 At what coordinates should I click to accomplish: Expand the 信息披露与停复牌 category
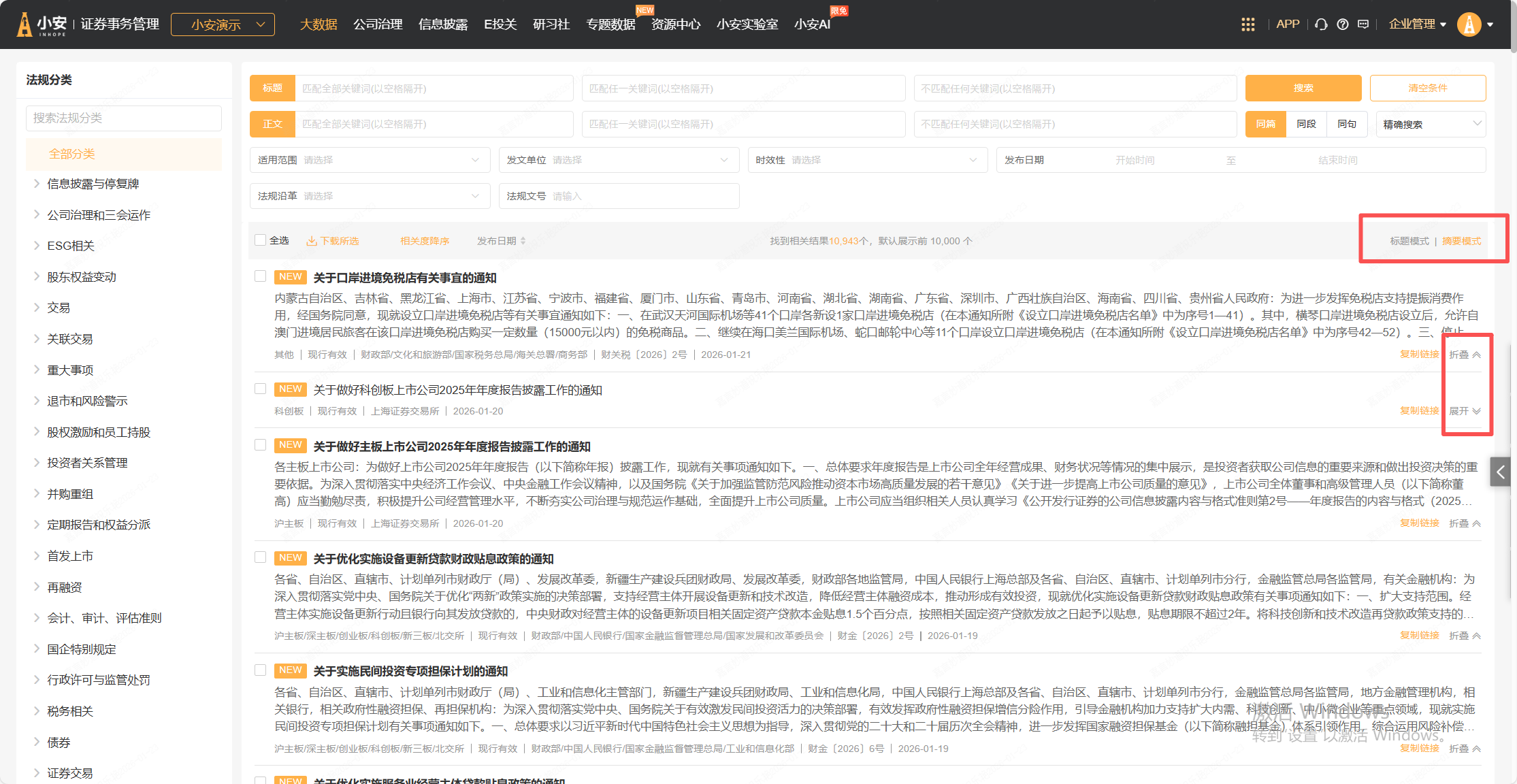(37, 184)
